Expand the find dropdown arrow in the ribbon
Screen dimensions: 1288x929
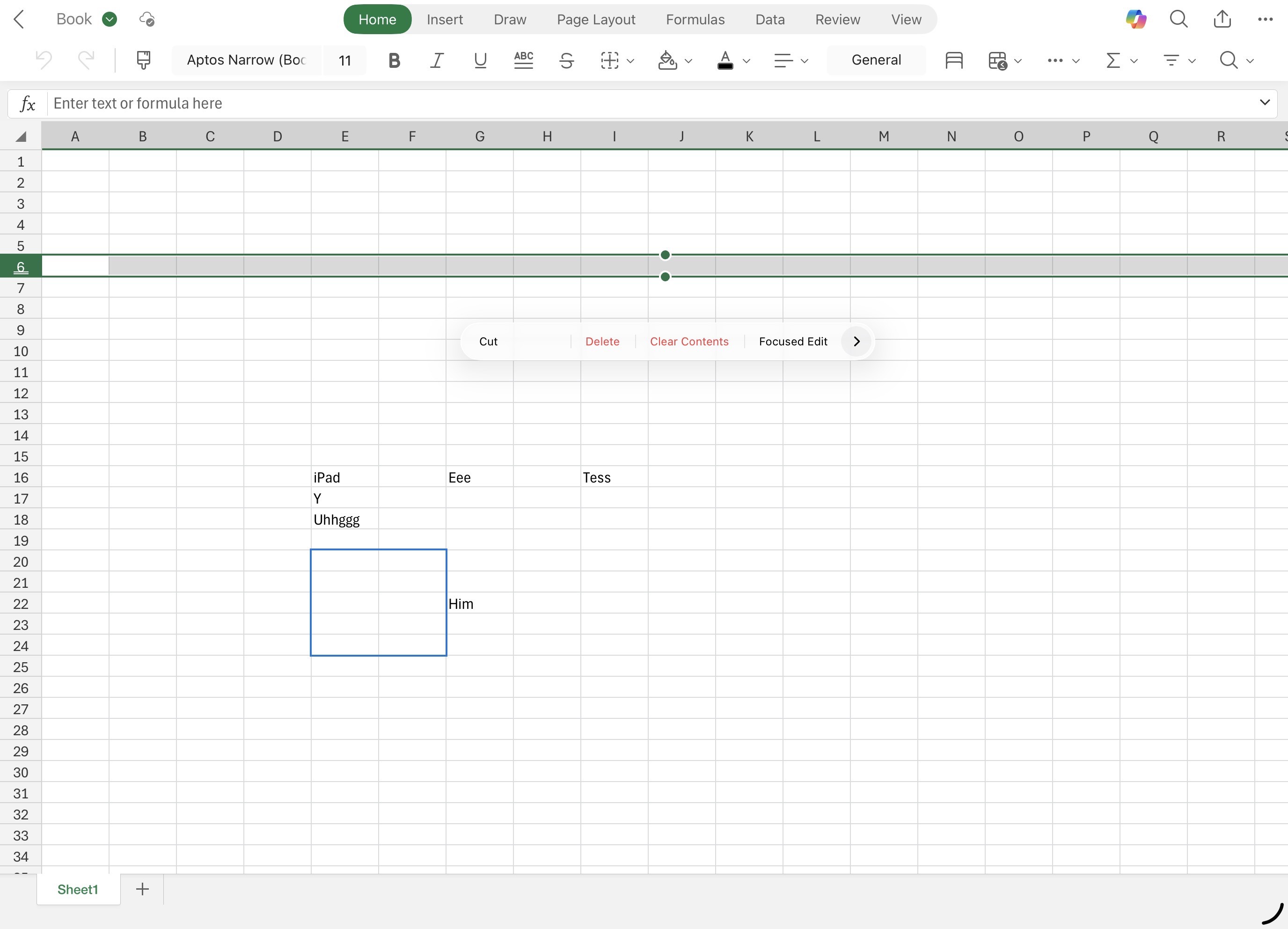click(1249, 61)
